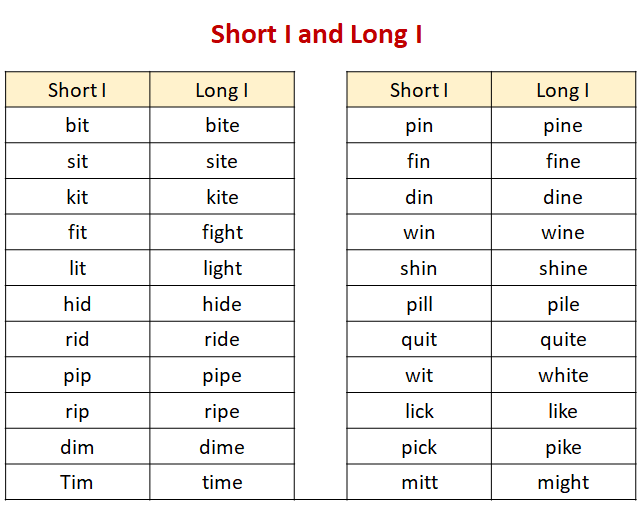Select the word 'shine' cell
642x507 pixels.
point(563,268)
